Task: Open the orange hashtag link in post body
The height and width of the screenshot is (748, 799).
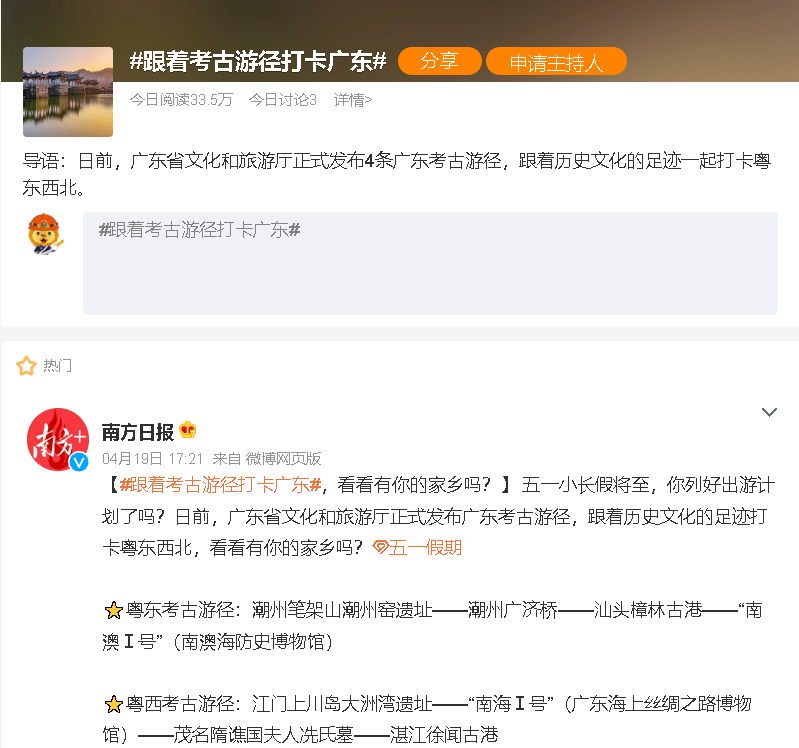Action: (x=219, y=485)
